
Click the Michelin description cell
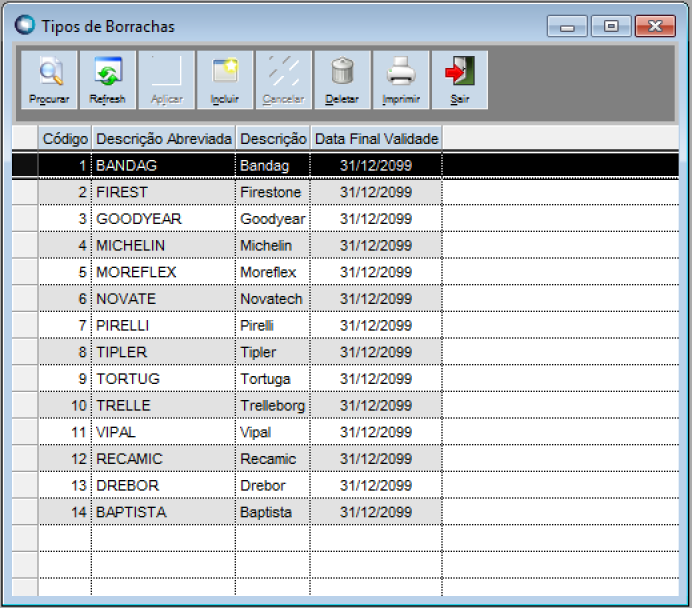click(x=273, y=245)
